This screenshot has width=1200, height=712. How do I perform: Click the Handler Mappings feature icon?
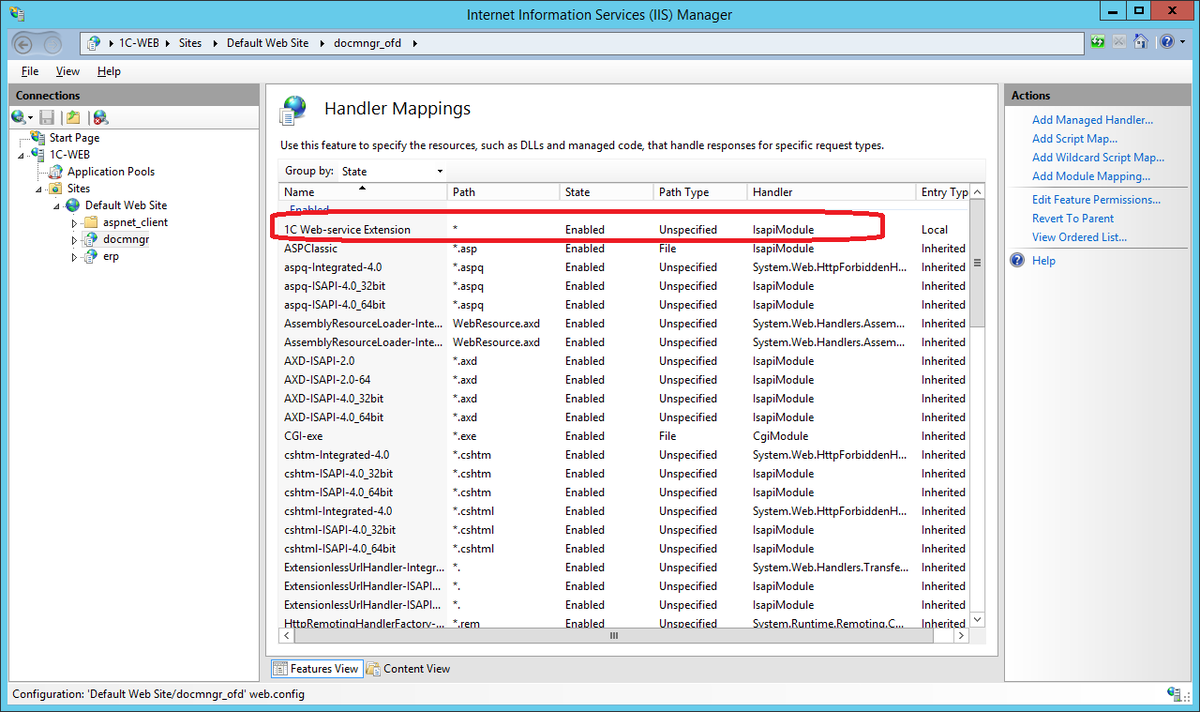click(294, 110)
